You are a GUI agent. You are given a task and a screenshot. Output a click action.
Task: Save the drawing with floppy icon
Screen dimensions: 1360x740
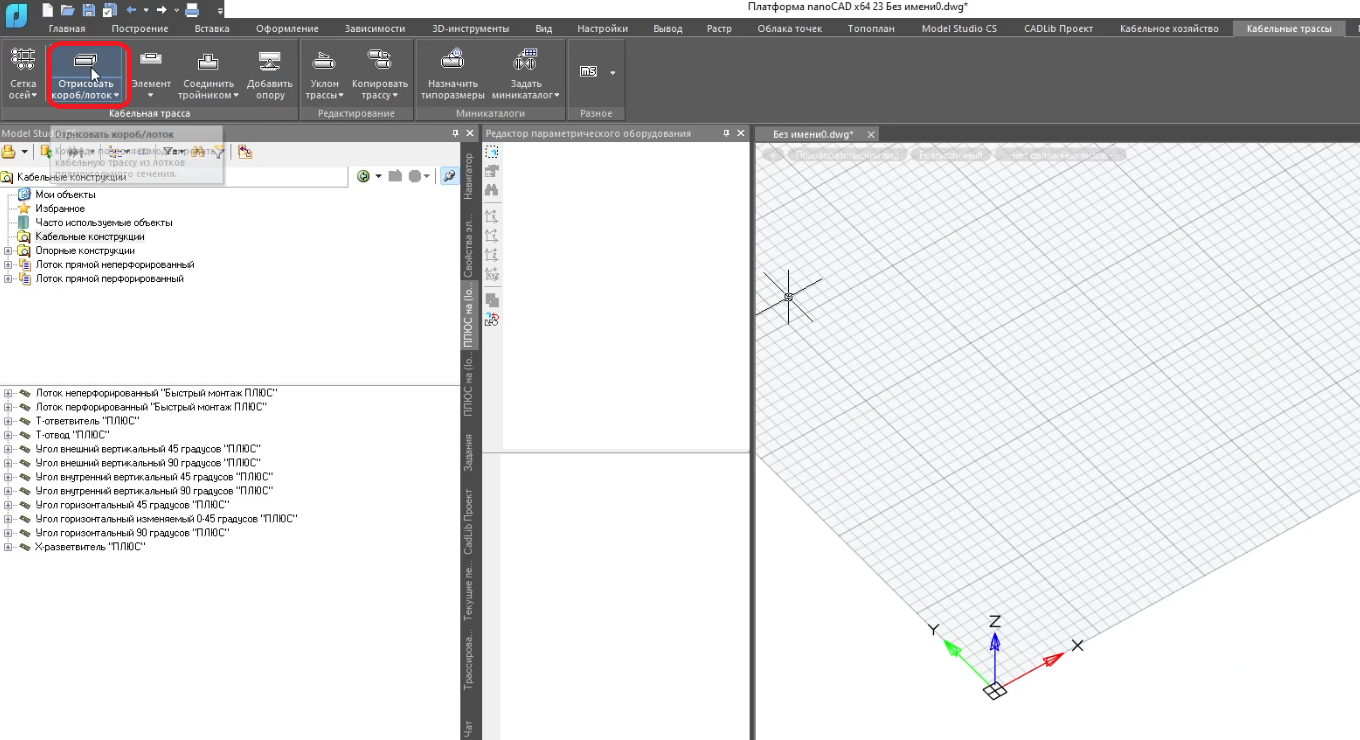click(88, 9)
